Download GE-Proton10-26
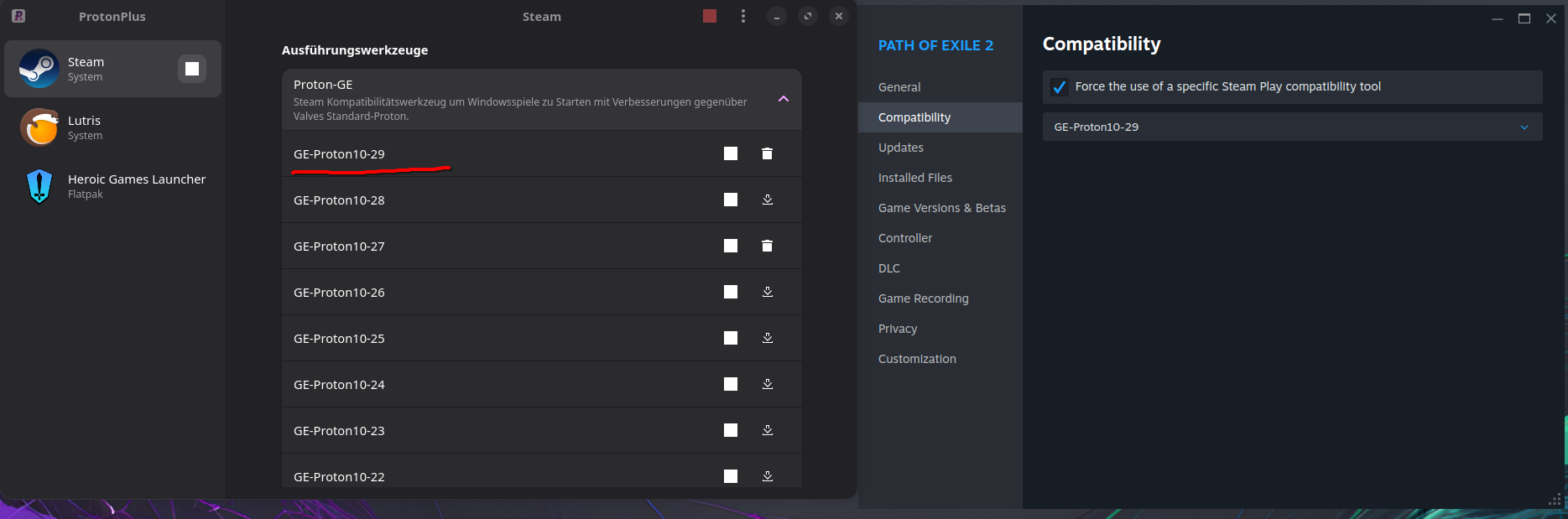The width and height of the screenshot is (1568, 519). point(767,292)
